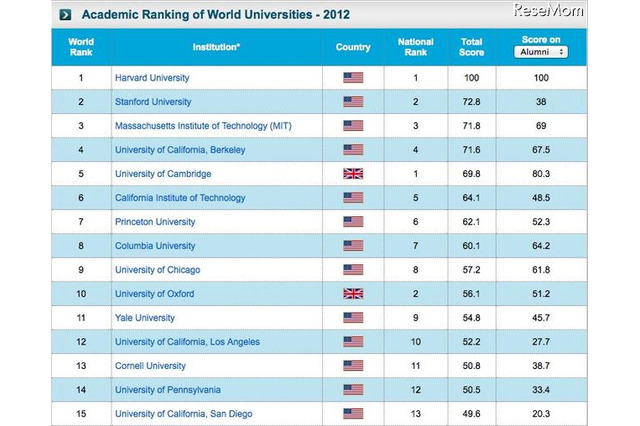
Task: Select world rank 10 cell
Action: pos(81,294)
